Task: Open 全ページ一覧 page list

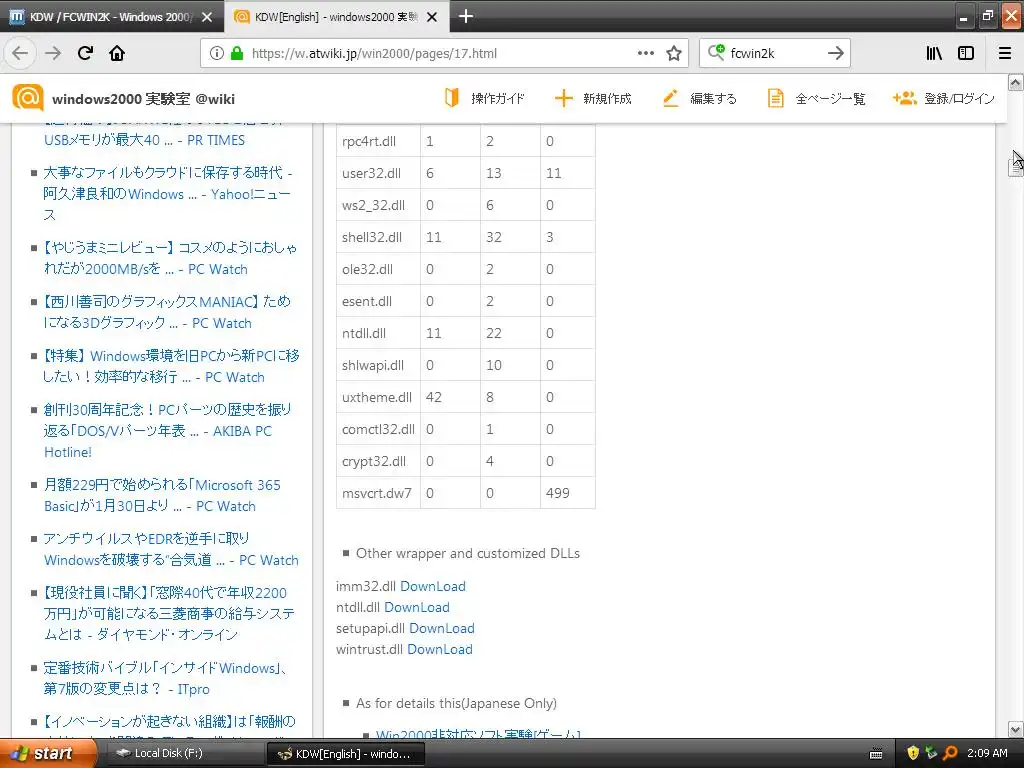Action: point(816,98)
